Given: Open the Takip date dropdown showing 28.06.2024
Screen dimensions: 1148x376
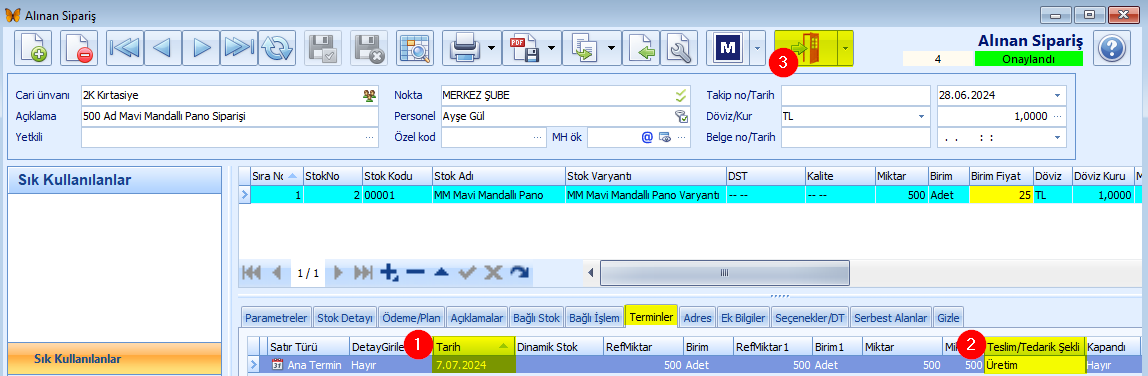Looking at the screenshot, I should tap(1056, 95).
